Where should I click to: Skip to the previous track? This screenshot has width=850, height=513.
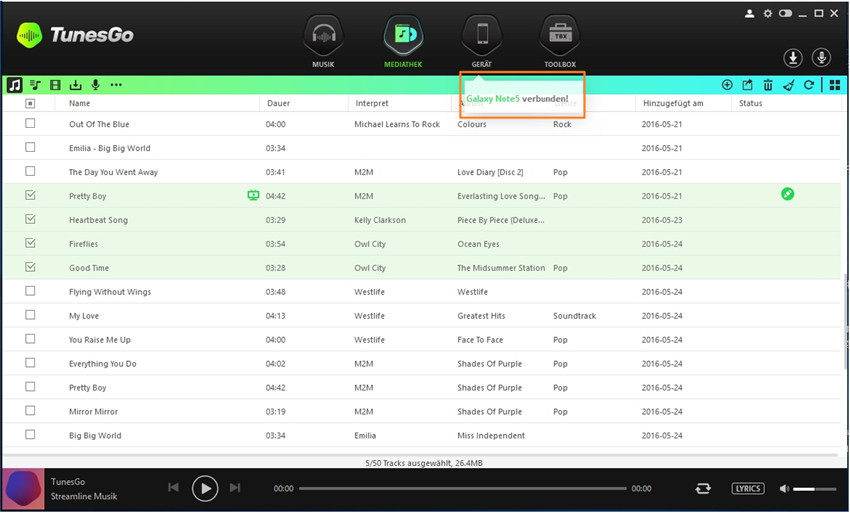[x=173, y=488]
